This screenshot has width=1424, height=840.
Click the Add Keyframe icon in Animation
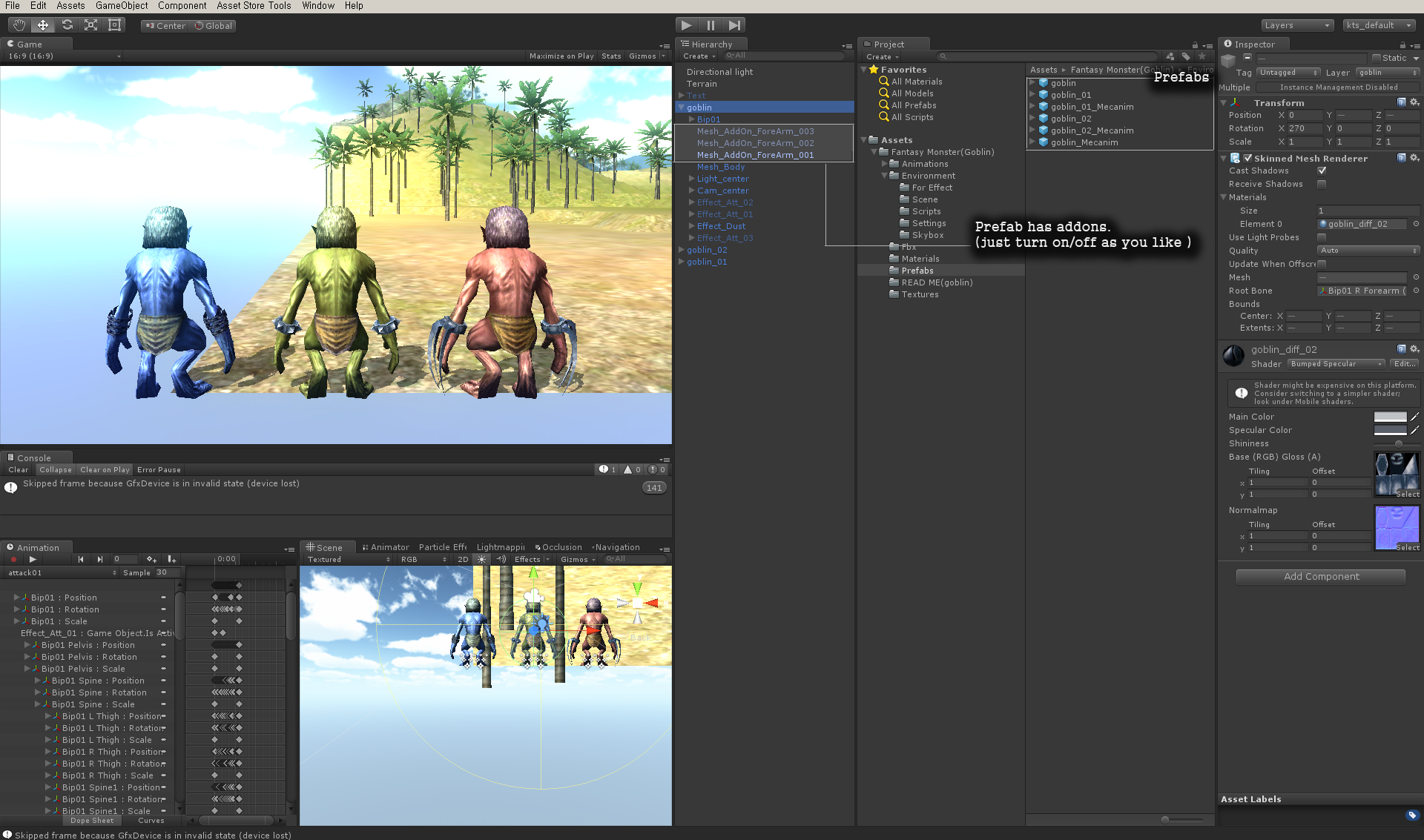click(x=151, y=559)
